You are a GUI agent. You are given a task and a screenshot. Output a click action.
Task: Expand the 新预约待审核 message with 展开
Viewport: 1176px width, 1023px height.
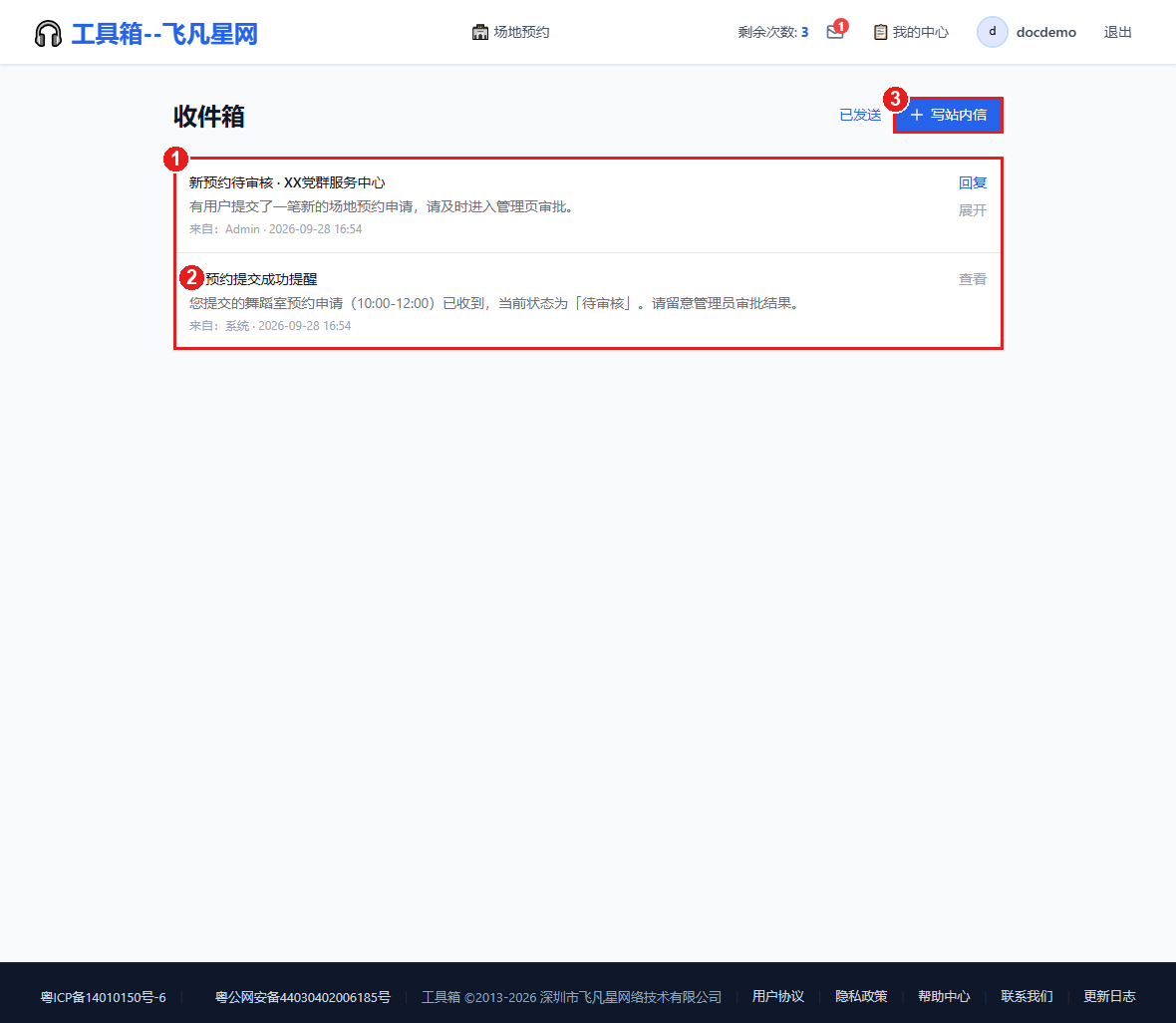tap(972, 210)
